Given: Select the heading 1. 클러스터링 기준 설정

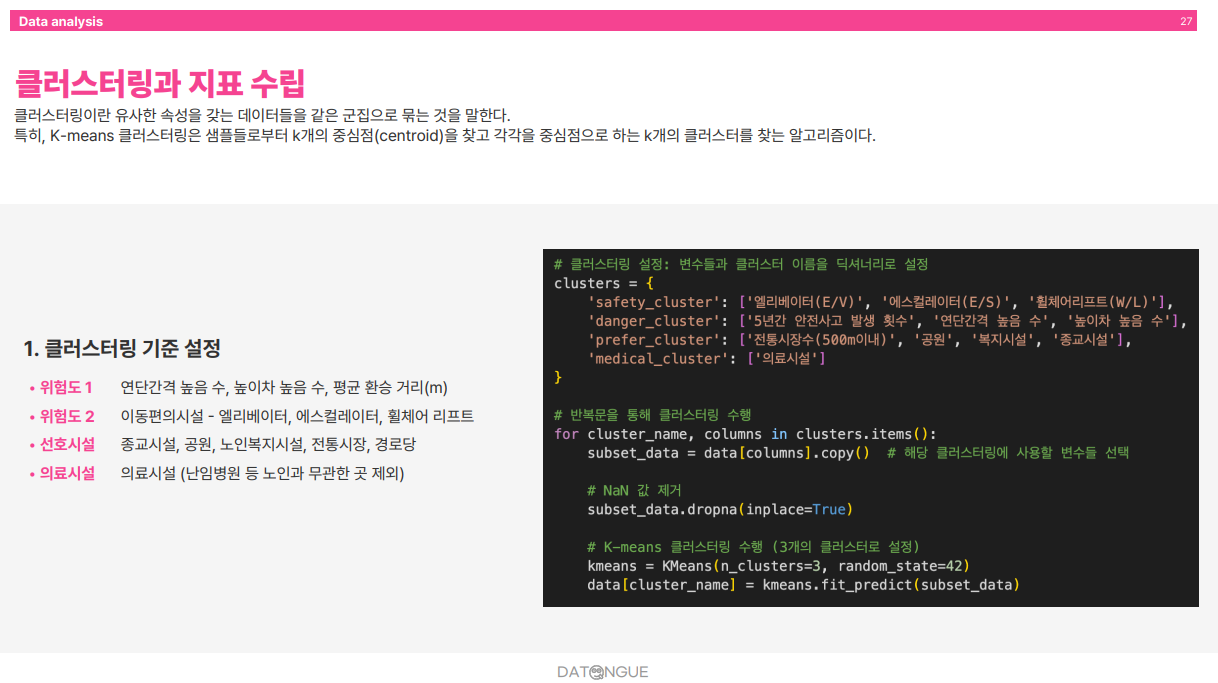Looking at the screenshot, I should 122,349.
